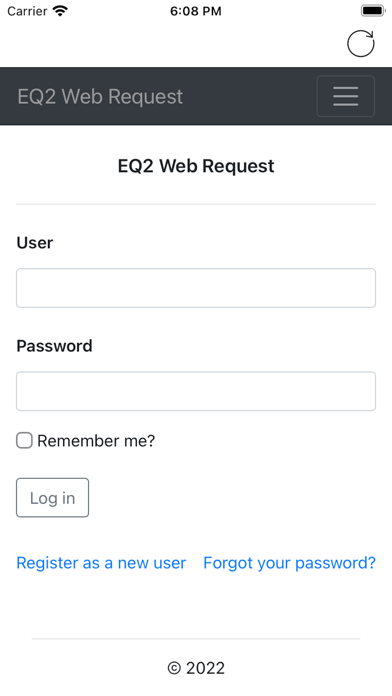Screen dimensions: 392x696
Task: Tap the Carrier label in status bar
Action: coord(27,11)
